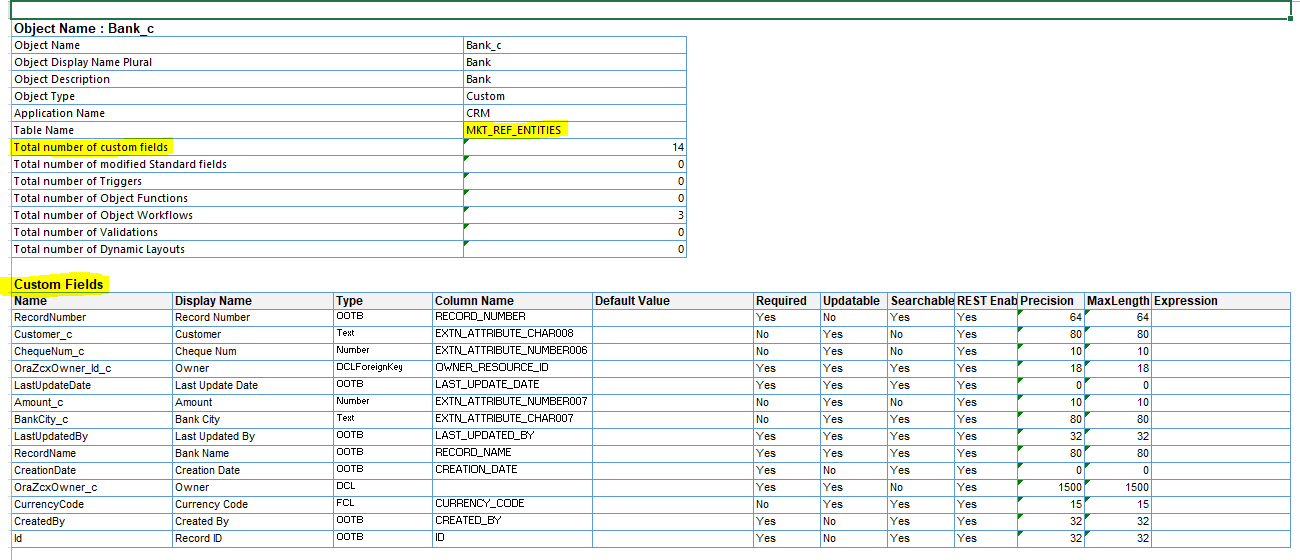
Task: Select the 'CreationDate' field name cell
Action: [92, 470]
